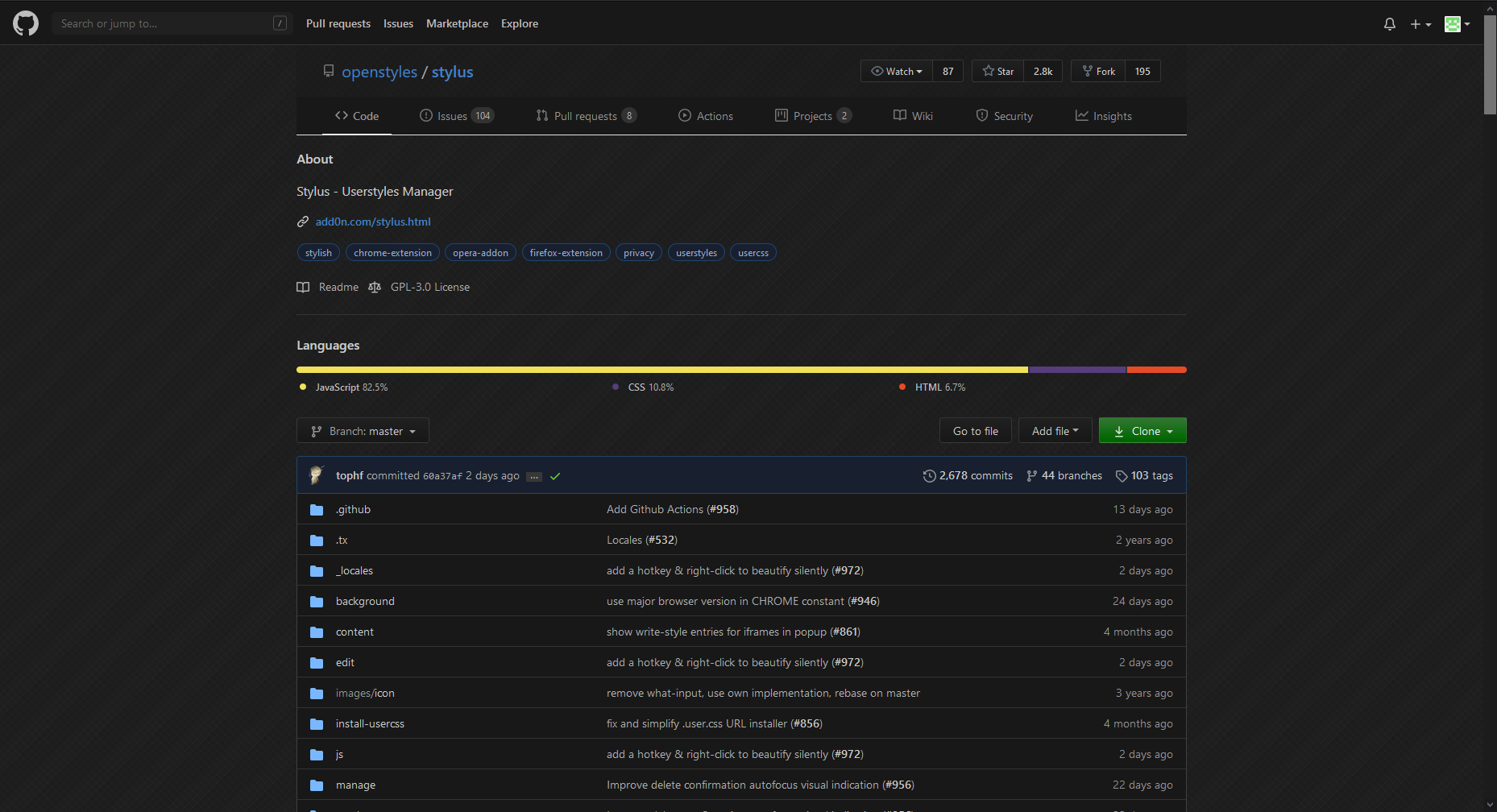The height and width of the screenshot is (812, 1497).
Task: Open the Wiki tab
Action: 913,116
